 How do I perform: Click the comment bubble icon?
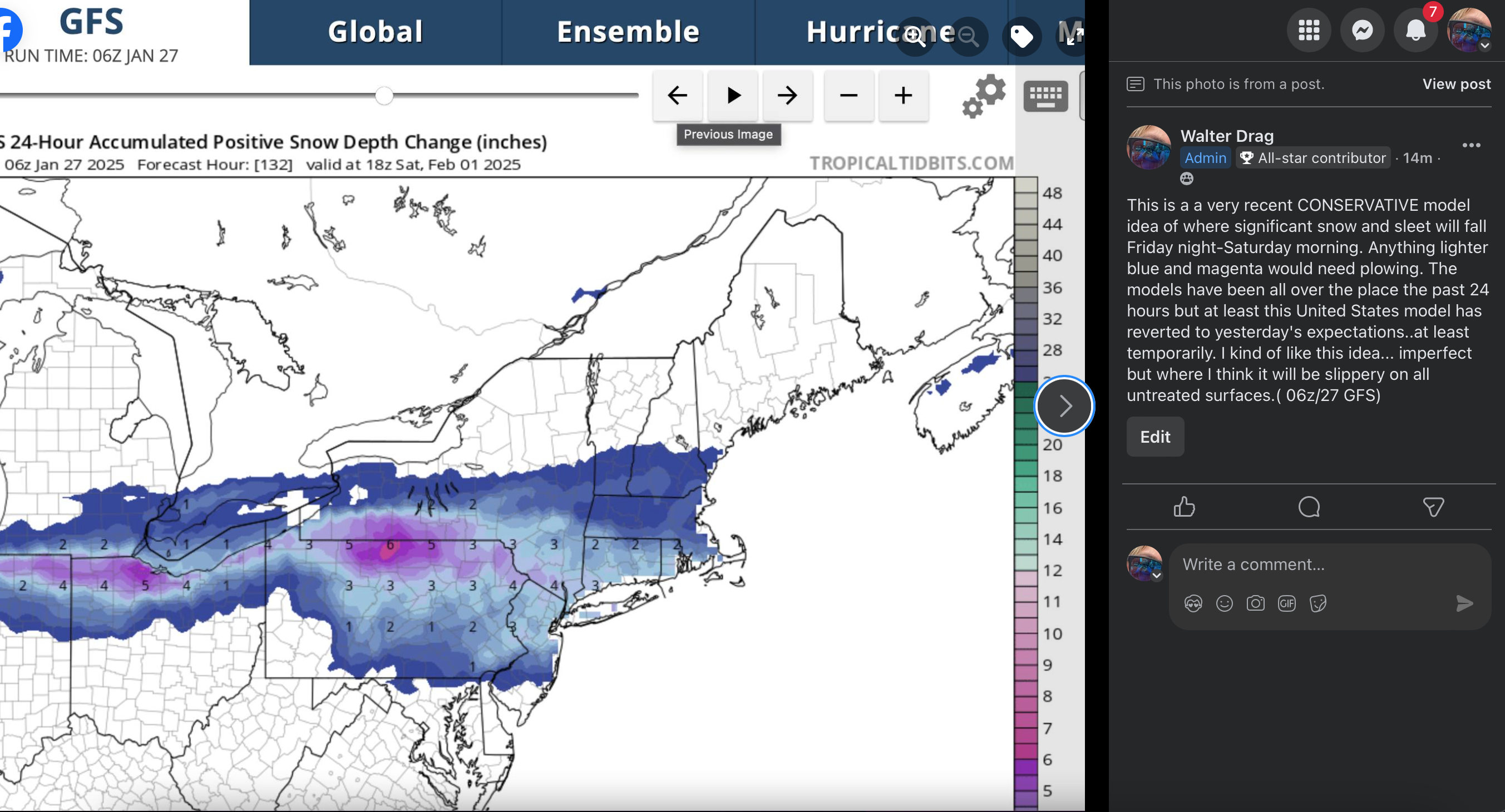1309,507
